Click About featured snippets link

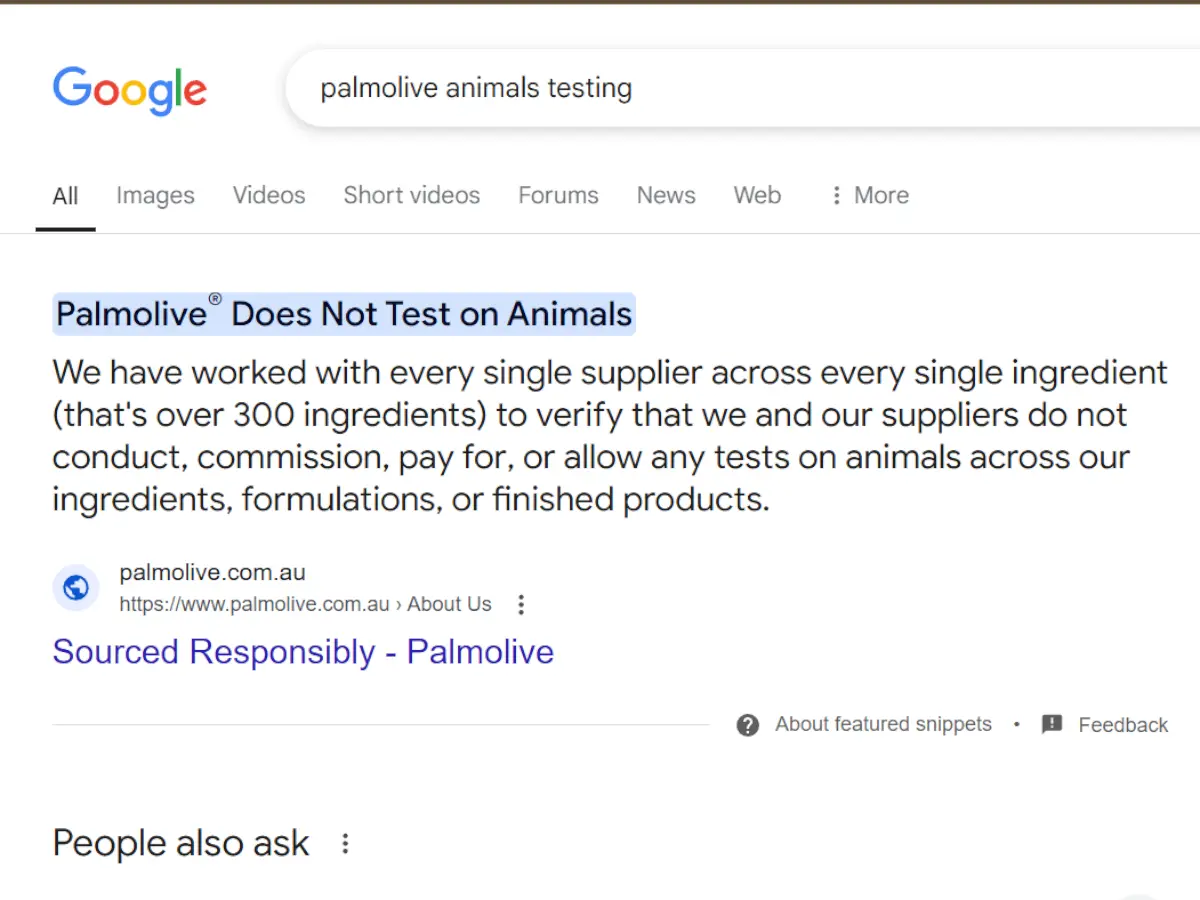click(883, 724)
